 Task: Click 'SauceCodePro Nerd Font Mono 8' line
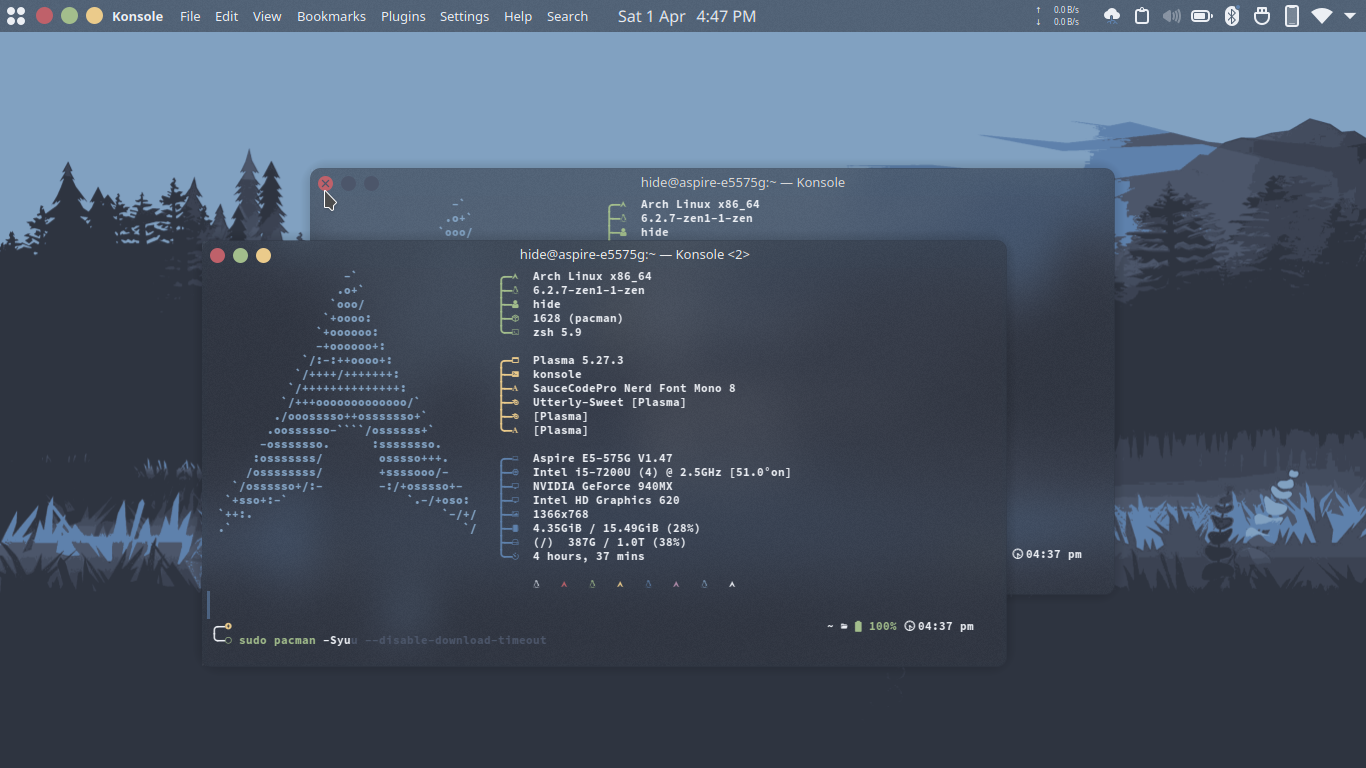pos(634,388)
